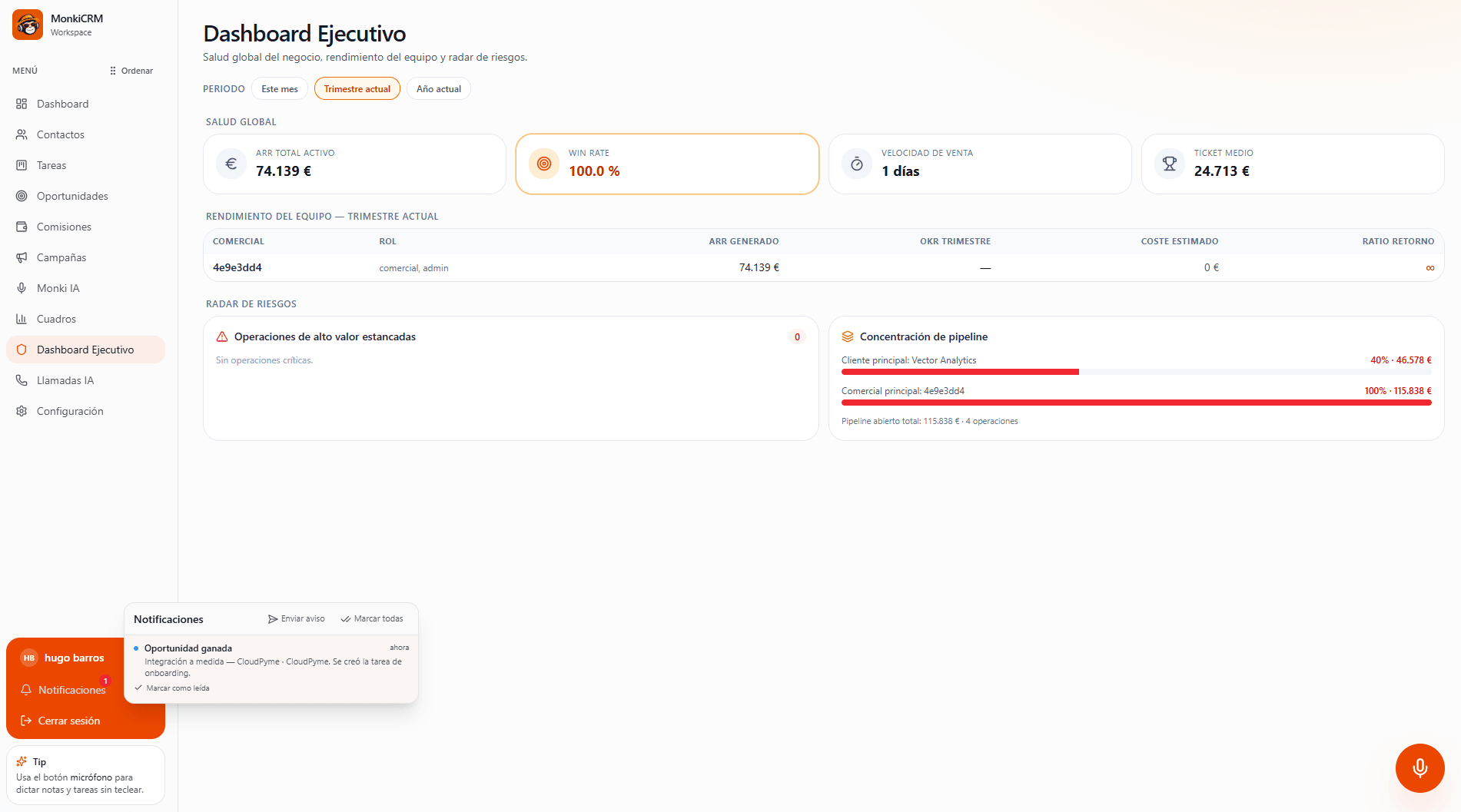This screenshot has width=1461, height=812.
Task: Click Enviar aviso in notifications panel
Action: [x=297, y=618]
